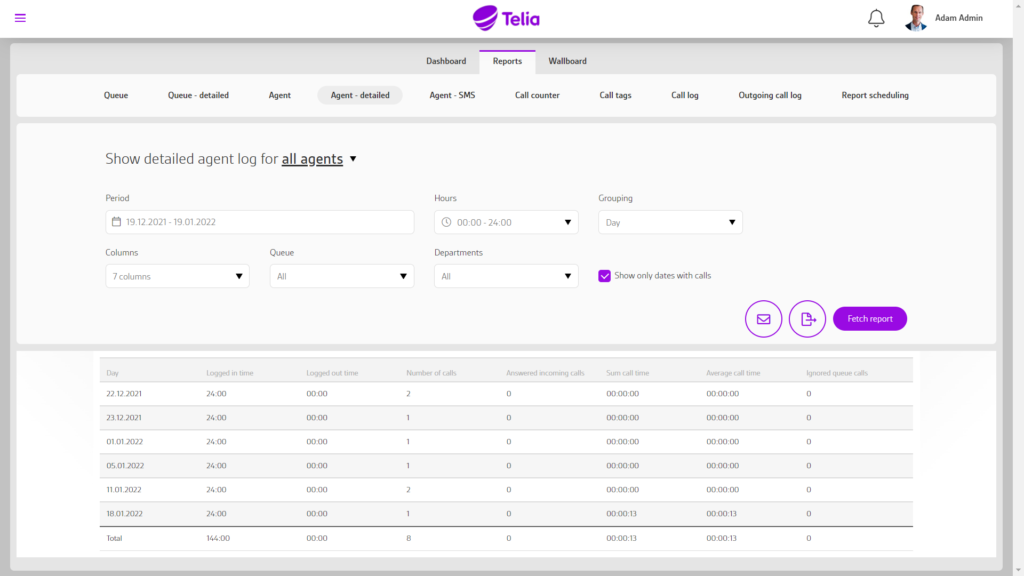The width and height of the screenshot is (1024, 576).
Task: Click the export report file icon
Action: [x=807, y=319]
